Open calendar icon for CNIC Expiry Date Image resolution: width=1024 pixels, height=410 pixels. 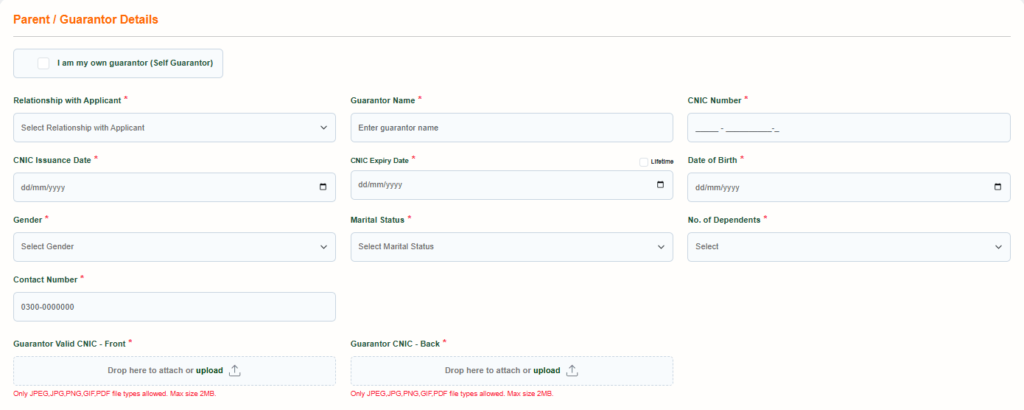[660, 185]
